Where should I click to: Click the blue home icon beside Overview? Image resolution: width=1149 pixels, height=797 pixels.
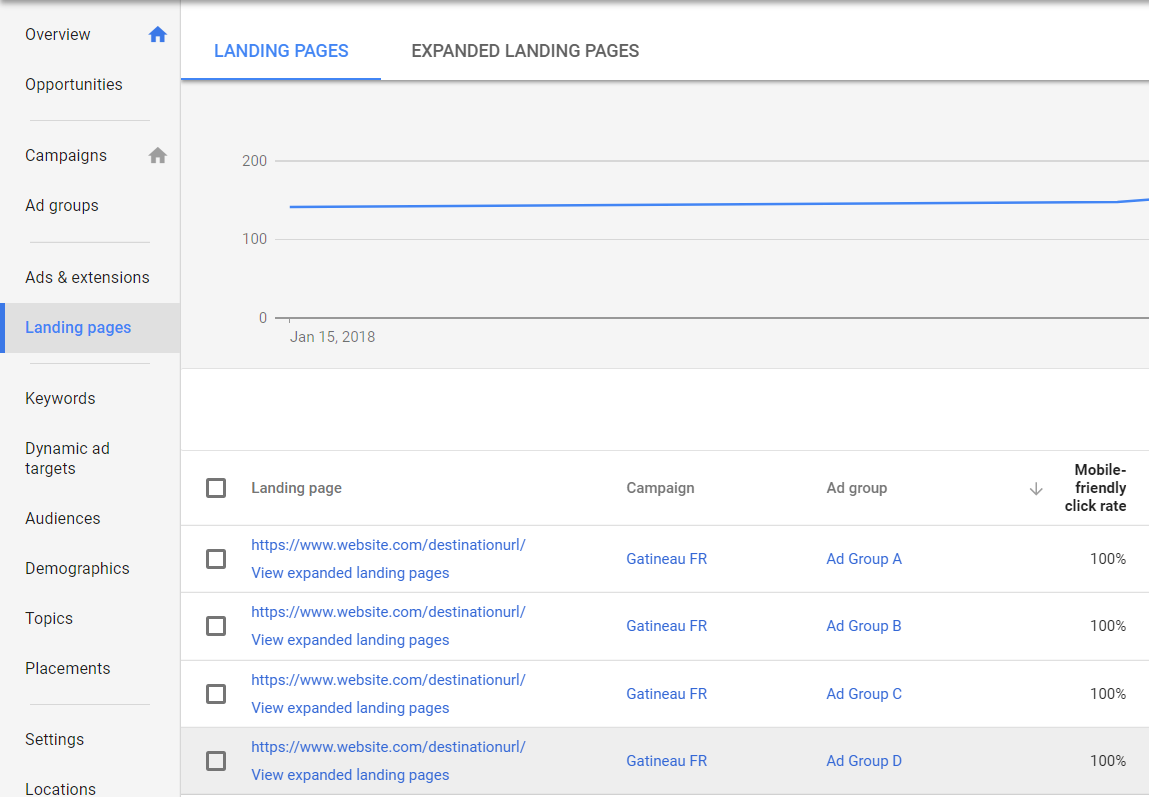[x=158, y=34]
